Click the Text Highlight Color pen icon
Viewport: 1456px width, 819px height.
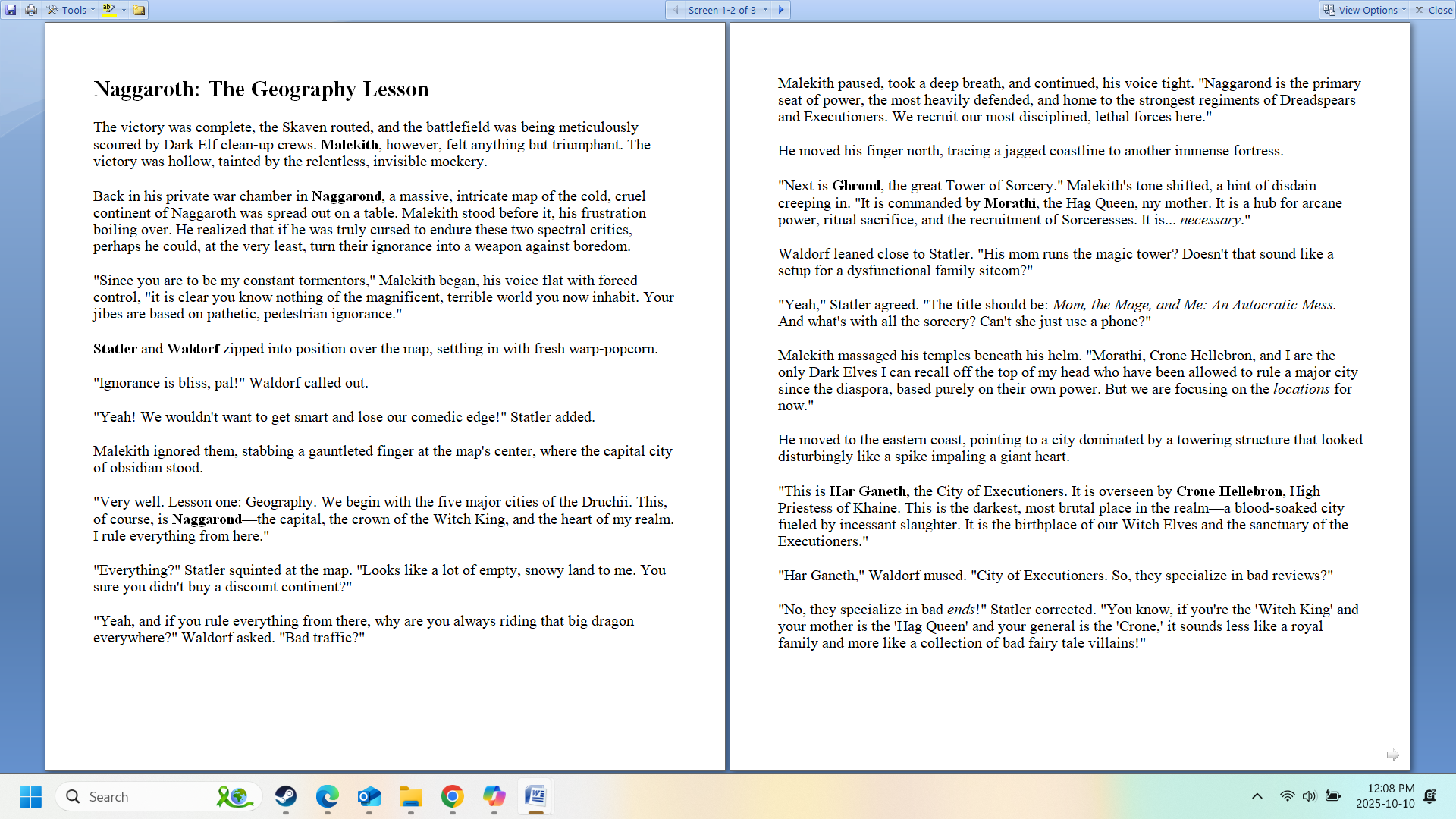pos(109,10)
